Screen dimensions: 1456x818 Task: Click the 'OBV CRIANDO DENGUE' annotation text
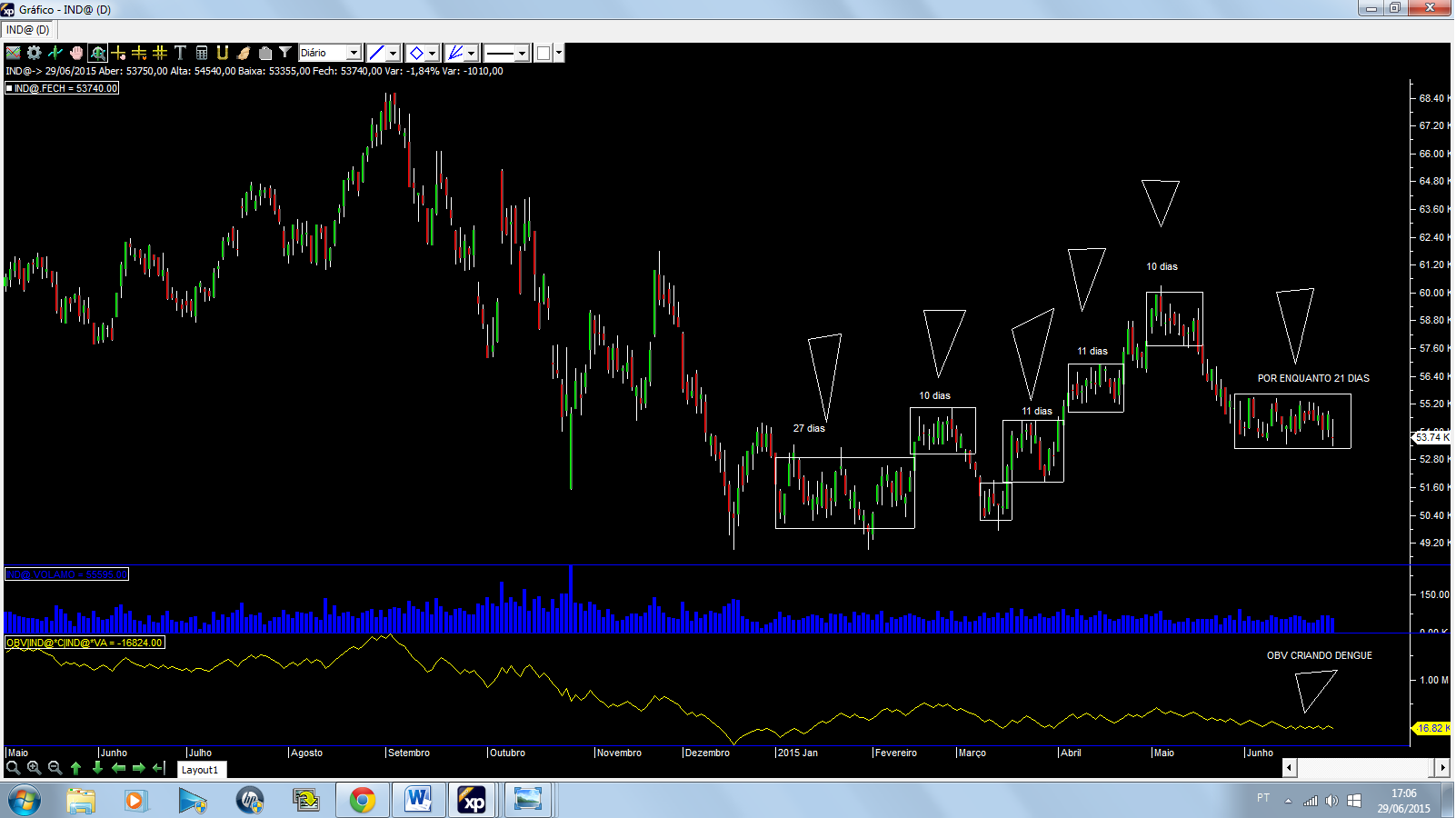(1320, 655)
